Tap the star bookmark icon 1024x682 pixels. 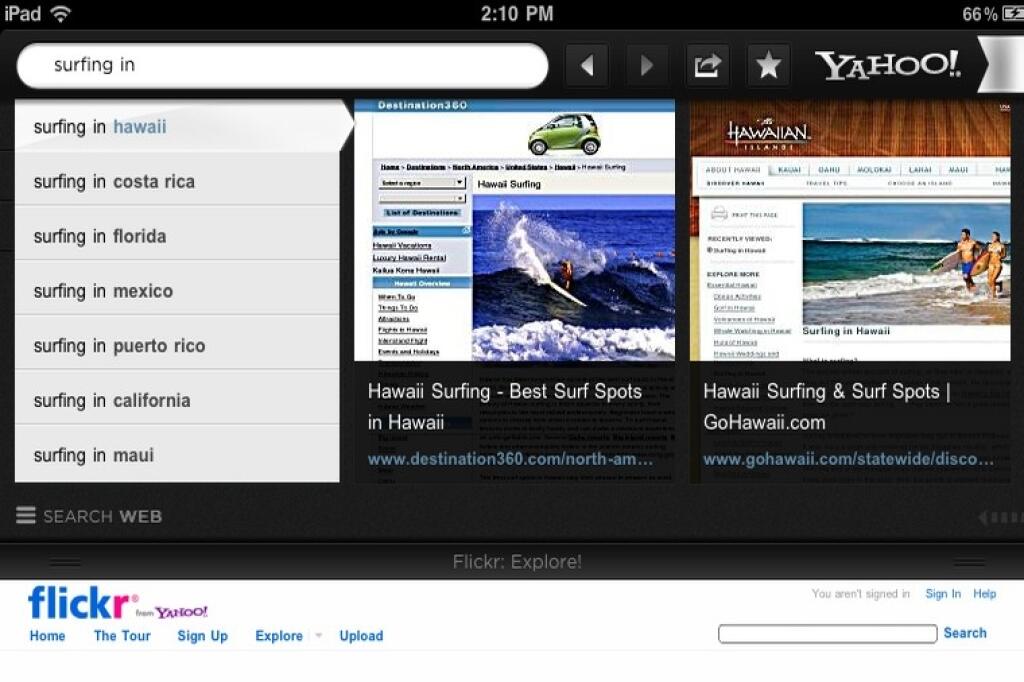768,65
